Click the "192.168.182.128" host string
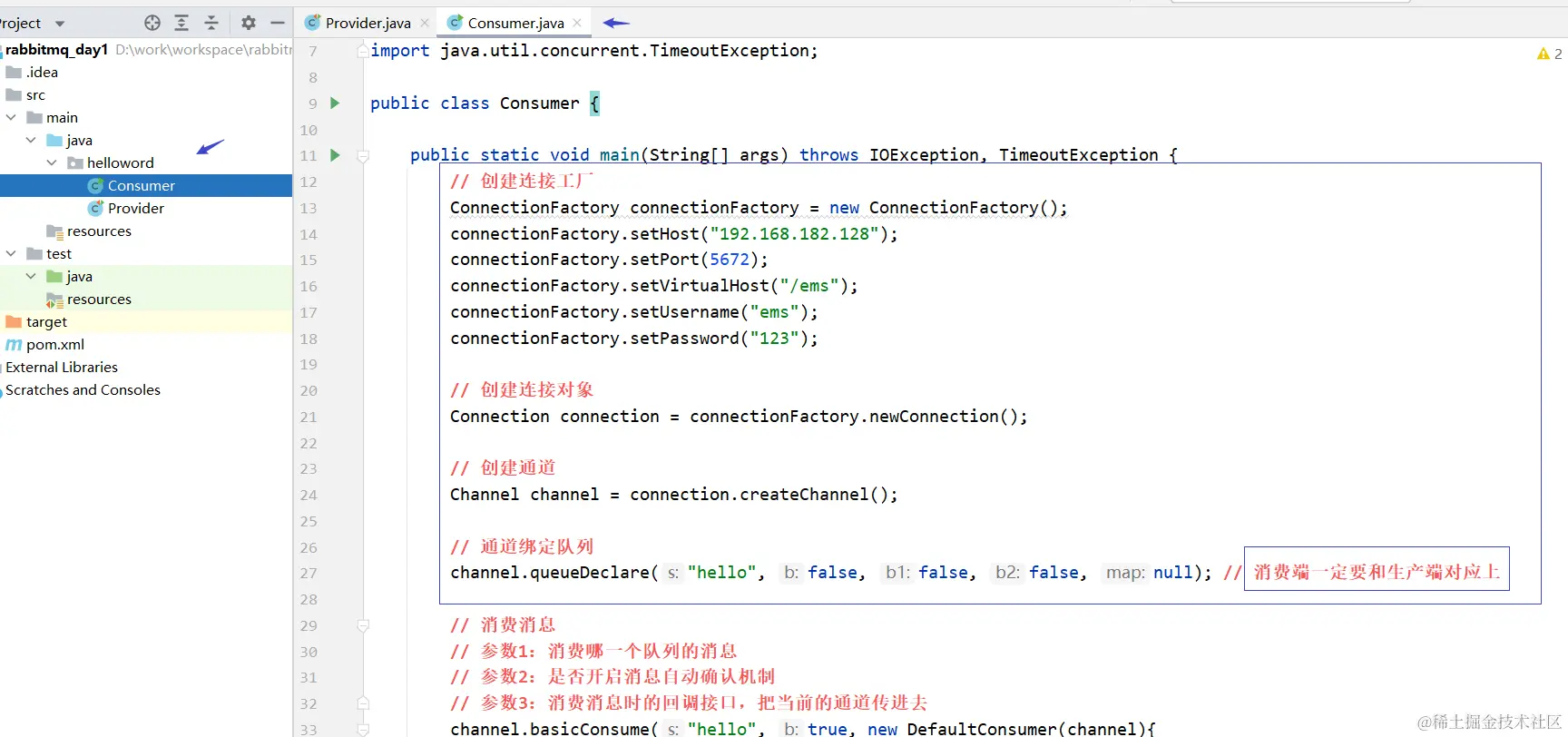This screenshot has width=1568, height=737. [x=795, y=234]
